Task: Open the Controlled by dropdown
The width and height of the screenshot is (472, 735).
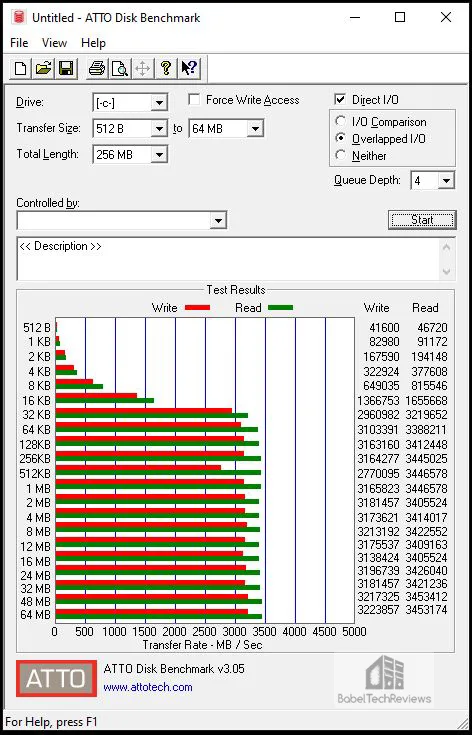Action: (x=218, y=220)
